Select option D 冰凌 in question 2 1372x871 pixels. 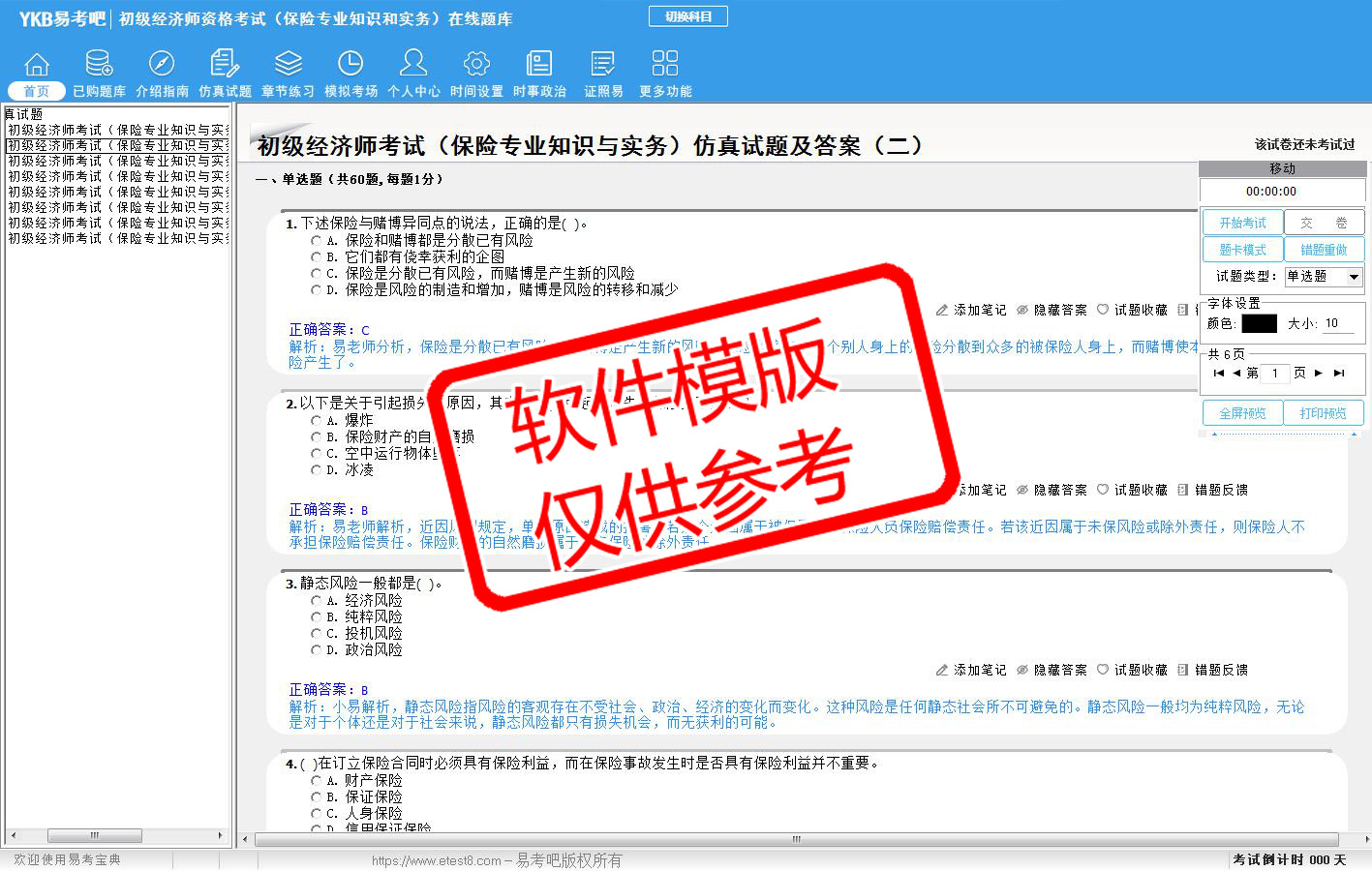coord(316,469)
